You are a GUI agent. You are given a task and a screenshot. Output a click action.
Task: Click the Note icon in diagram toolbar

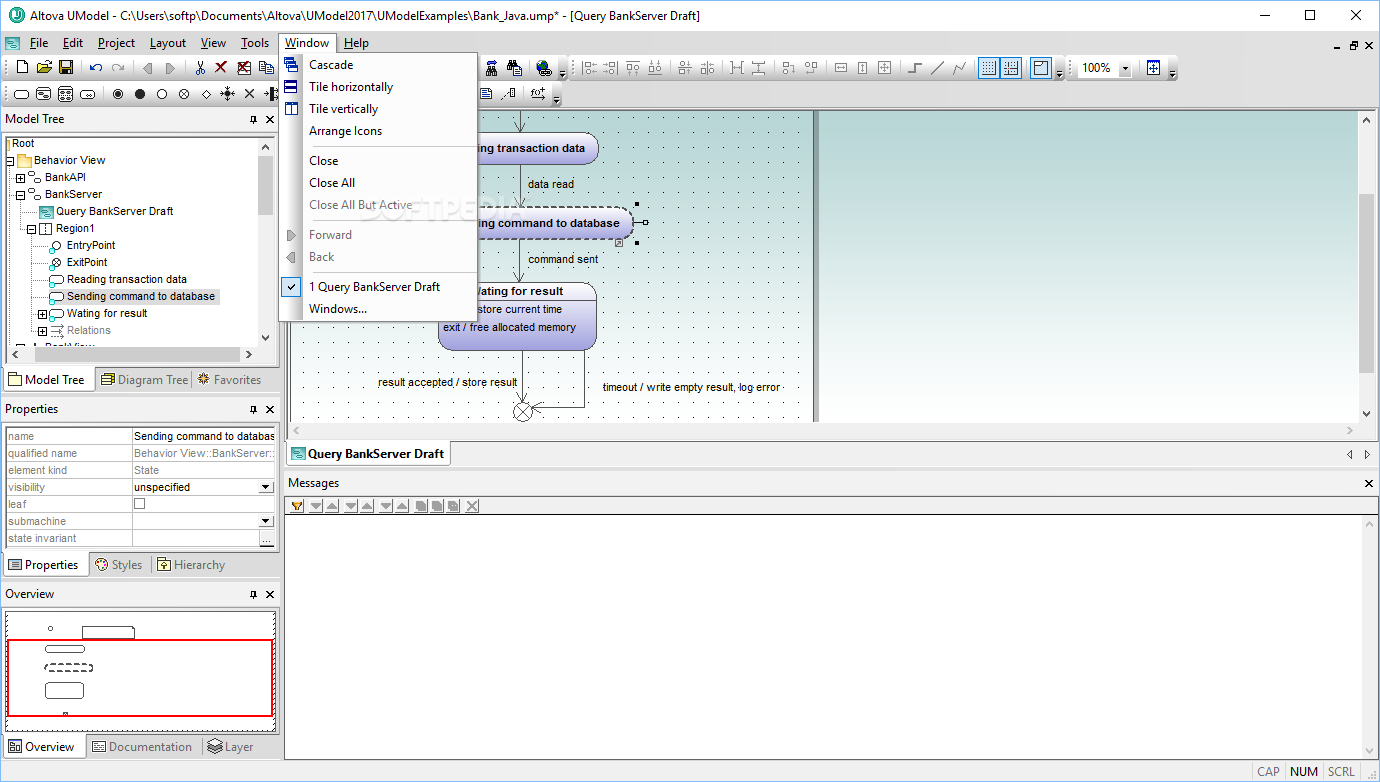[486, 94]
